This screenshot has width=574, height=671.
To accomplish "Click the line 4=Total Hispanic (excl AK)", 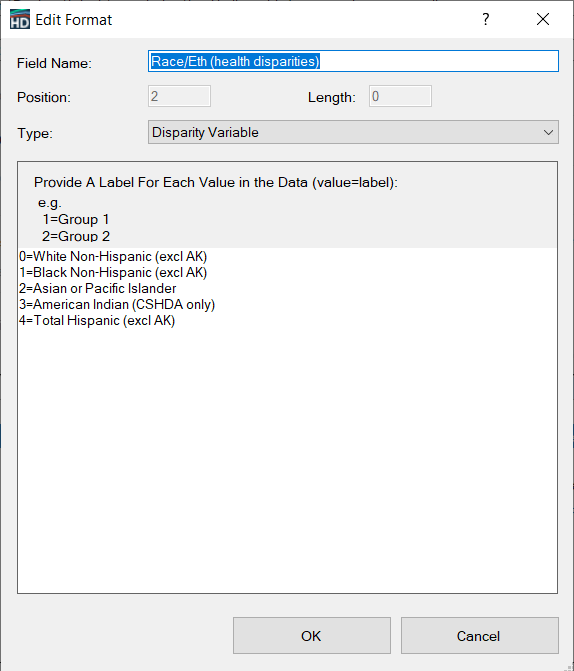I will 97,321.
